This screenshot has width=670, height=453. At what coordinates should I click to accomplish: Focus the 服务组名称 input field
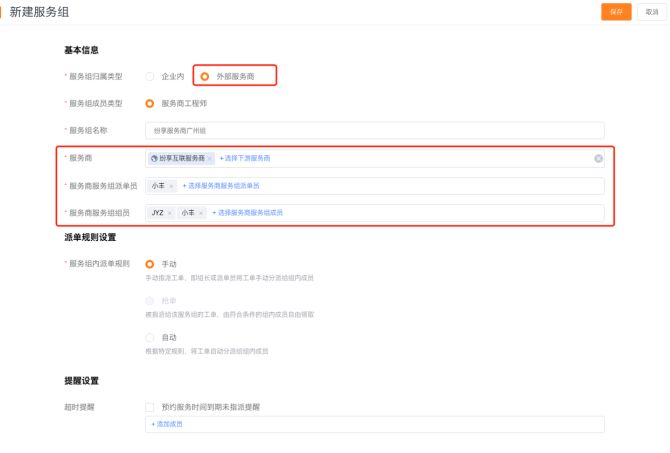[375, 130]
